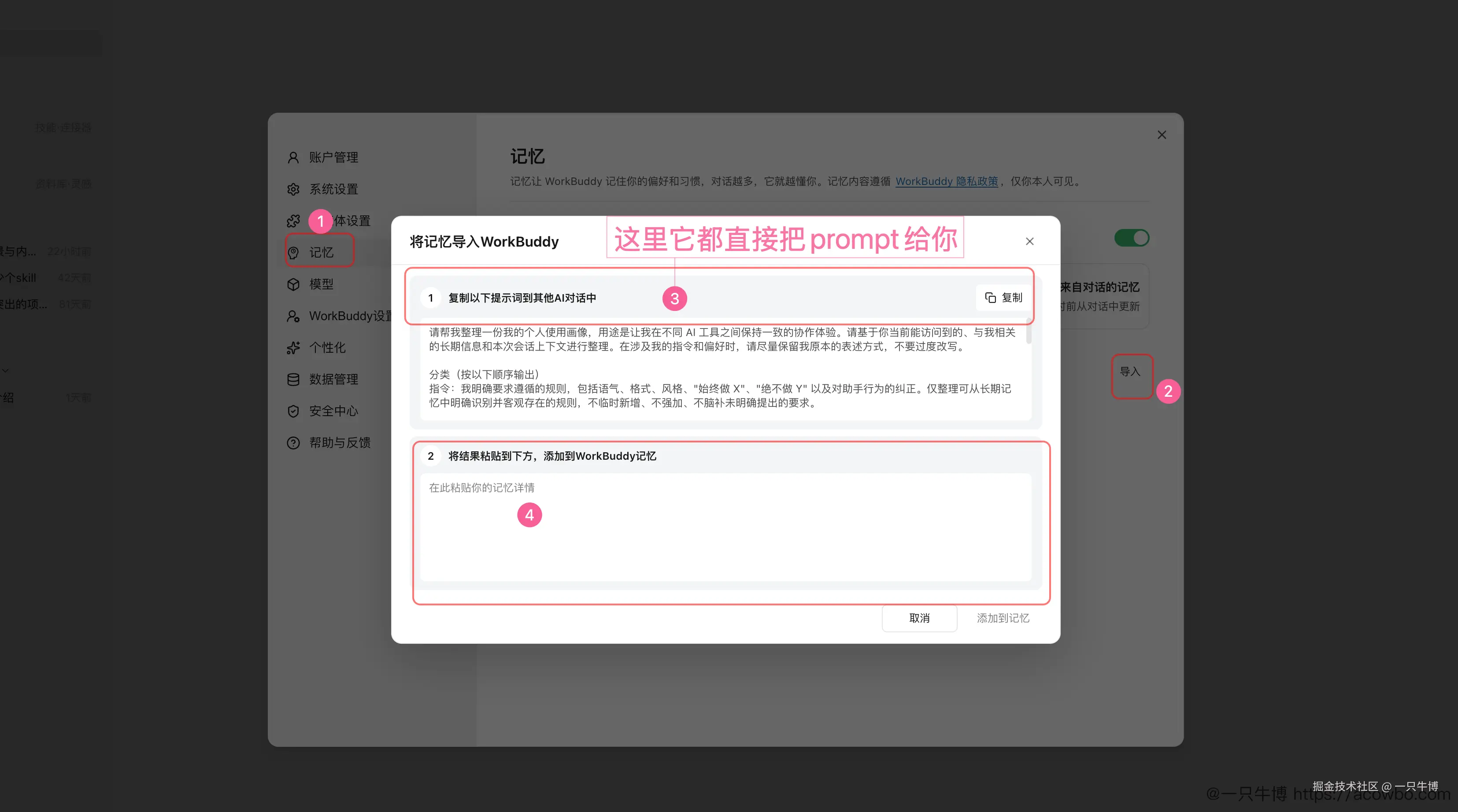Viewport: 1458px width, 812px height.
Task: Click the 帮助与反馈 question mark icon
Action: (293, 443)
